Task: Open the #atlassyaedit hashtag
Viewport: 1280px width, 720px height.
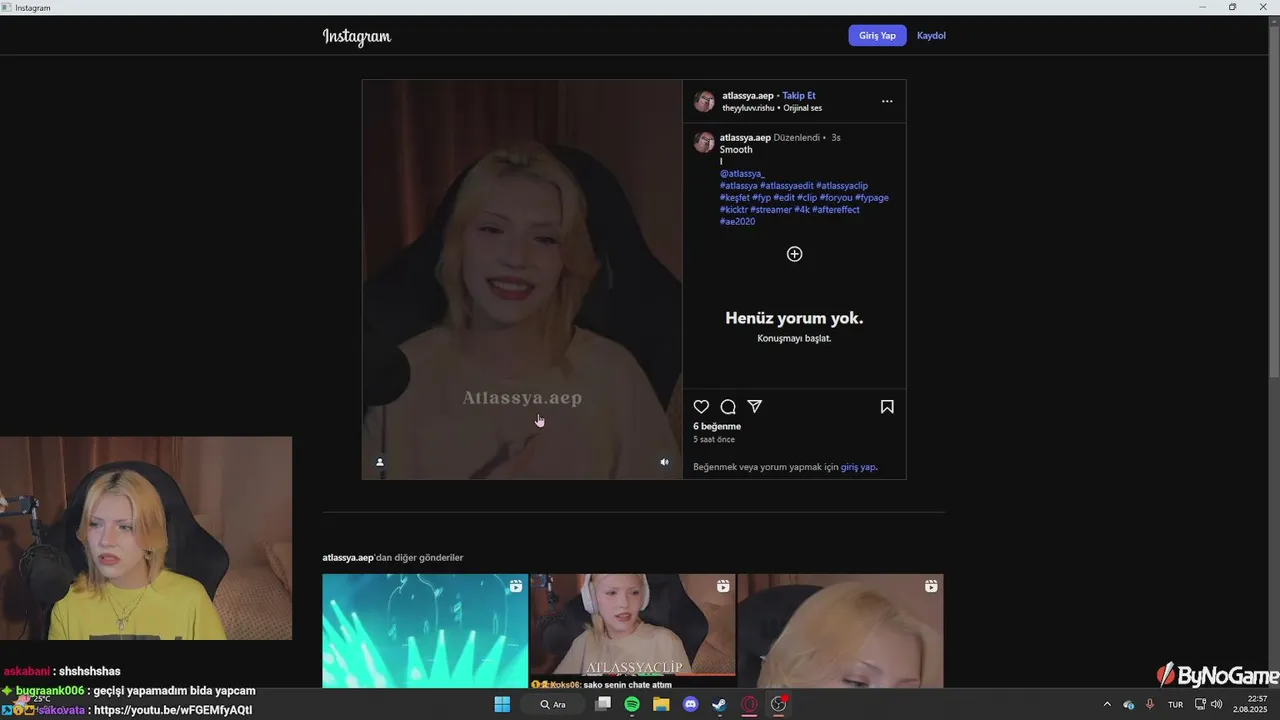Action: pos(787,186)
